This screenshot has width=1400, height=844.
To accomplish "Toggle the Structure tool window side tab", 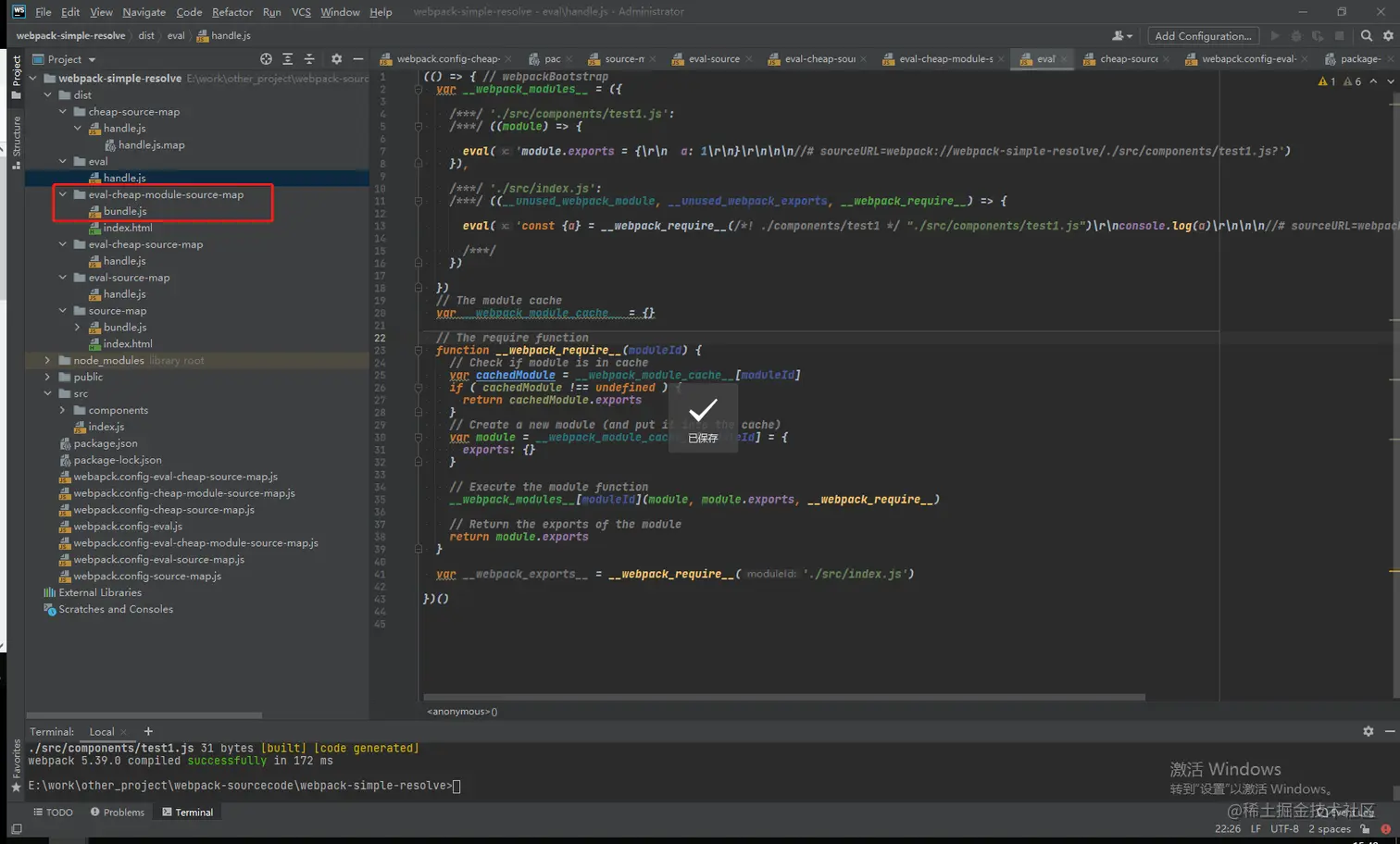I will (x=16, y=141).
